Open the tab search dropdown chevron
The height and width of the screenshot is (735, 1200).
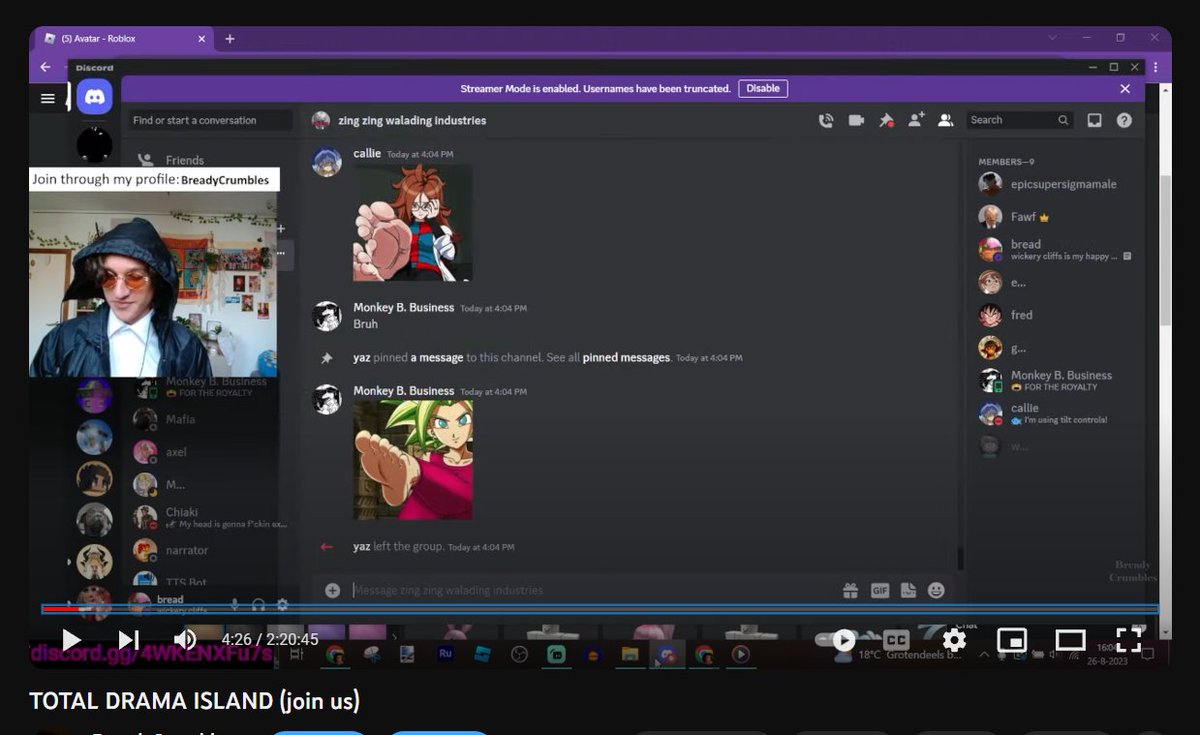coord(1053,38)
